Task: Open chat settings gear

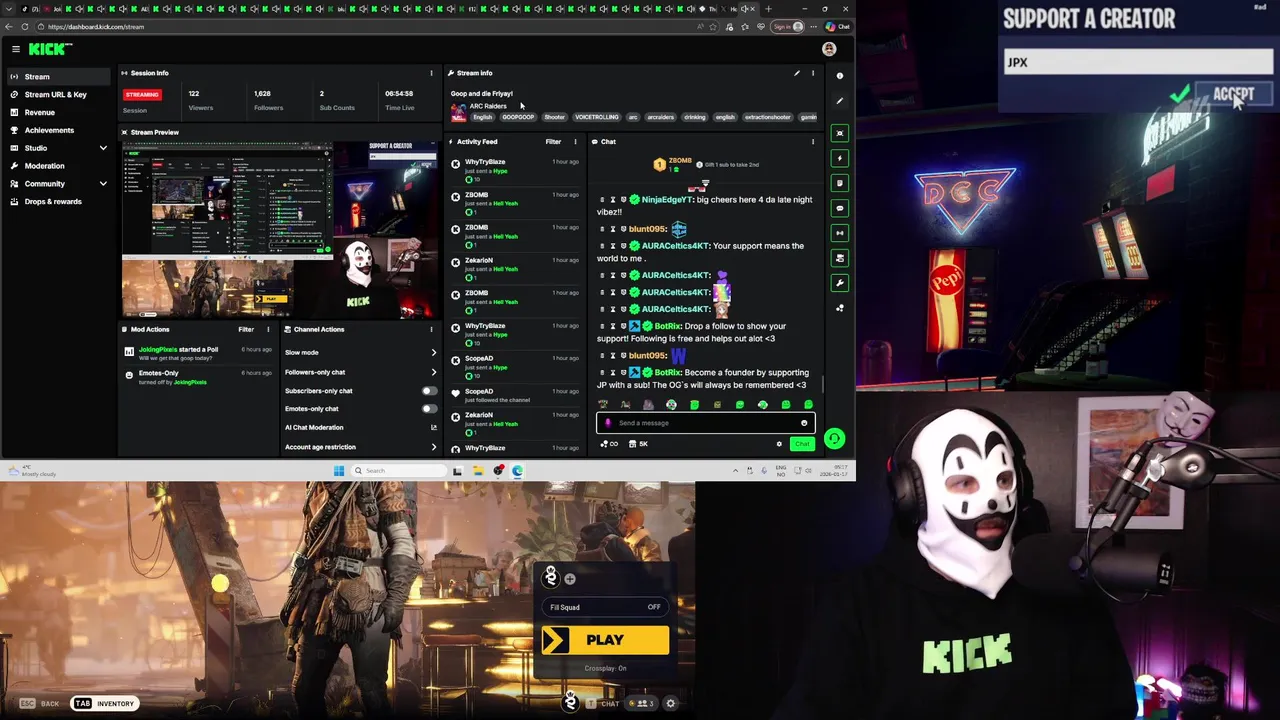Action: click(x=779, y=444)
